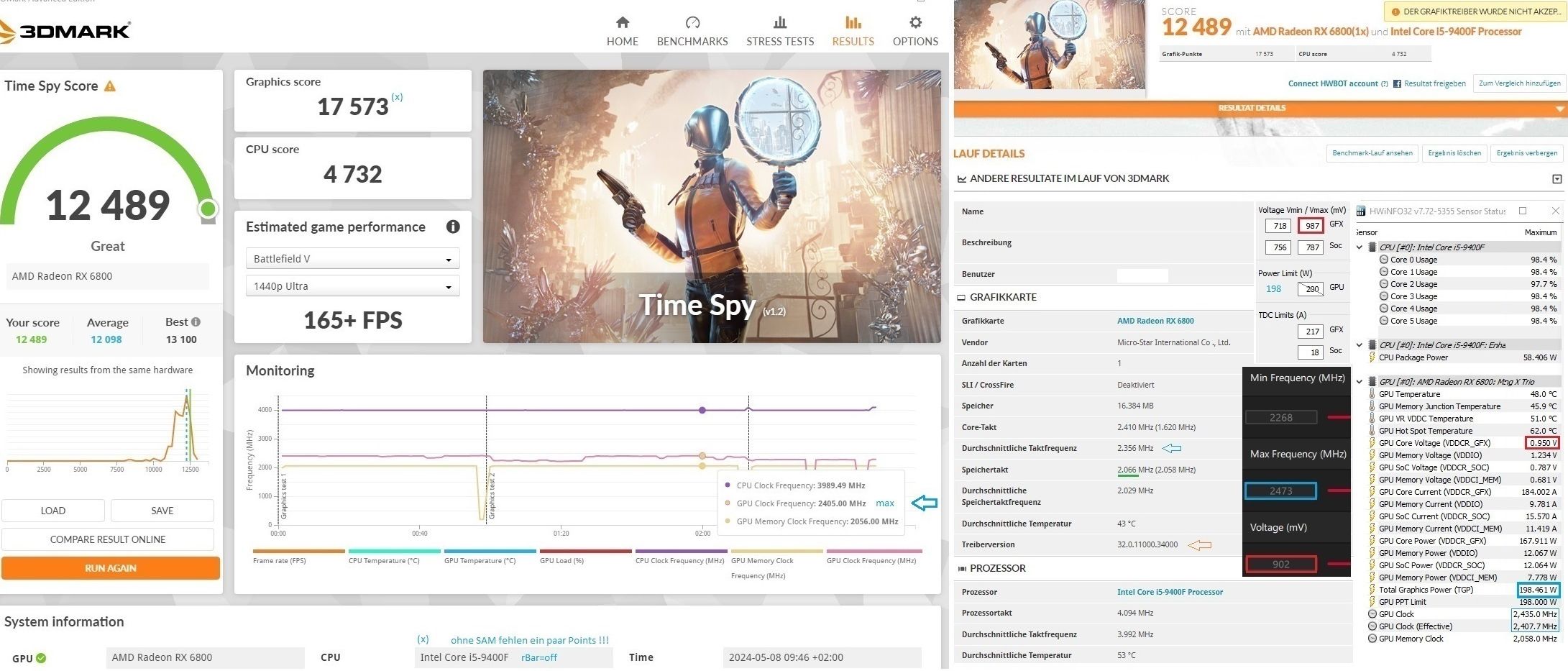
Task: Open the info icon next to Estimated game performance
Action: 453,227
